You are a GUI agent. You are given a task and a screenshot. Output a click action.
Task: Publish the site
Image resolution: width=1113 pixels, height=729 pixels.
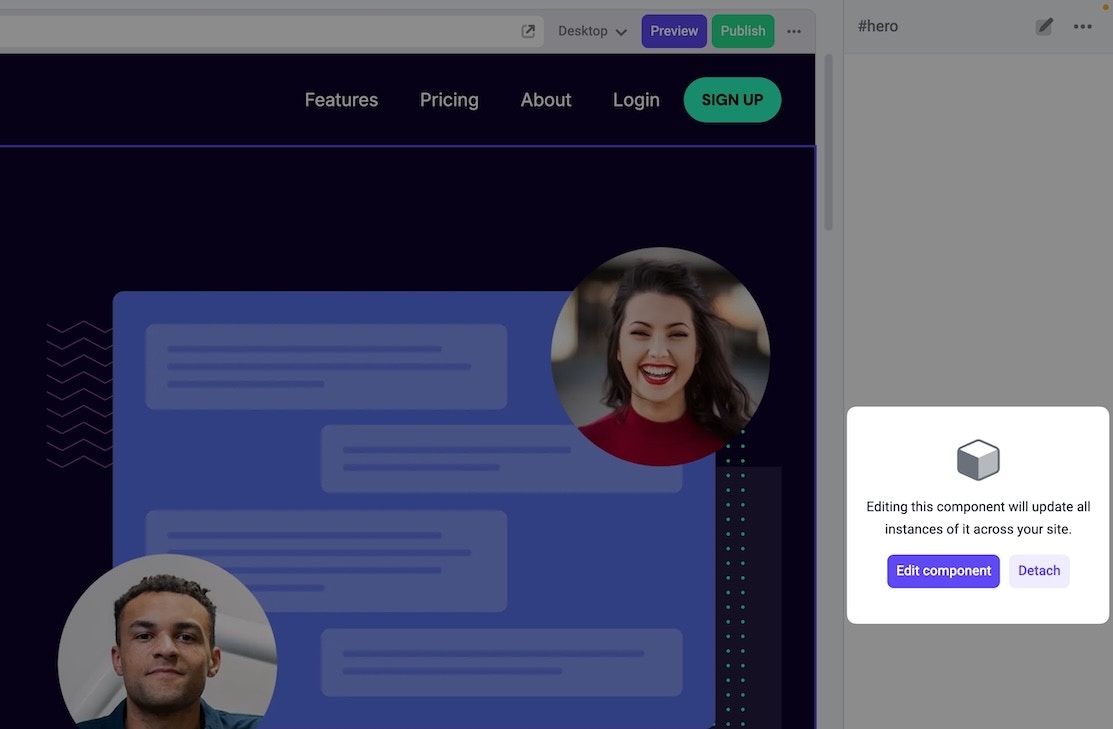742,31
